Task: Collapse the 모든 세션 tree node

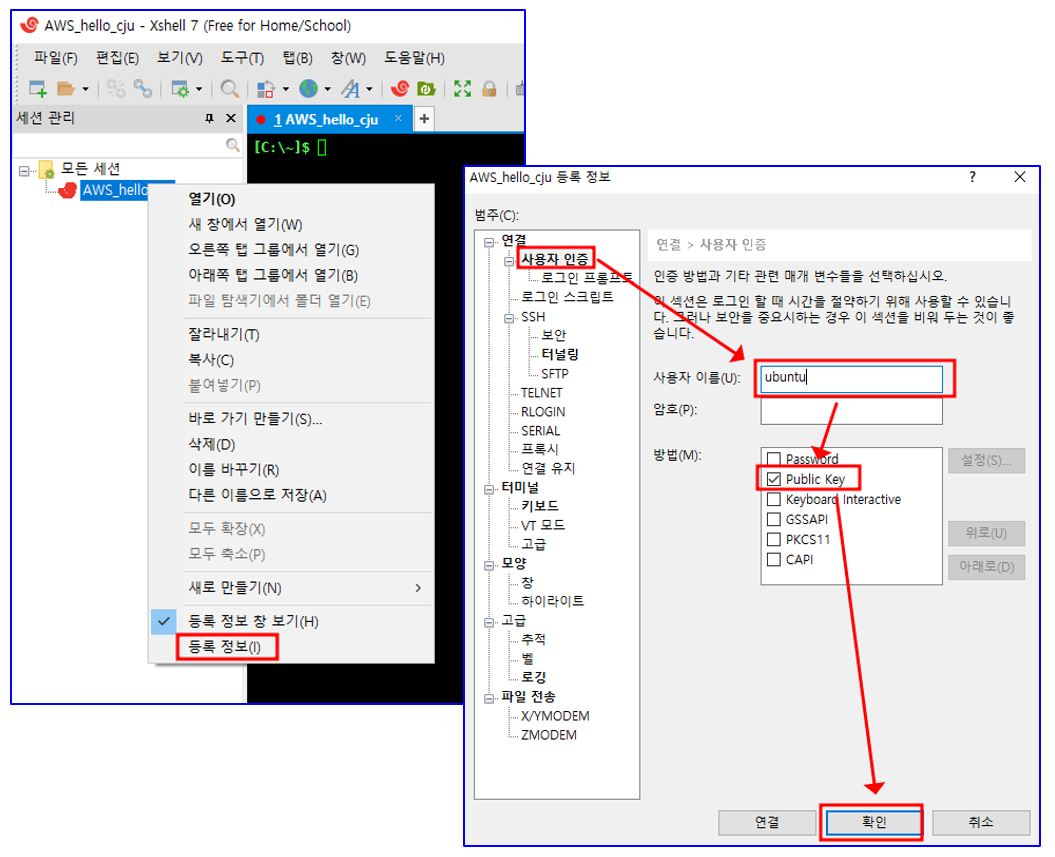Action: [x=24, y=171]
